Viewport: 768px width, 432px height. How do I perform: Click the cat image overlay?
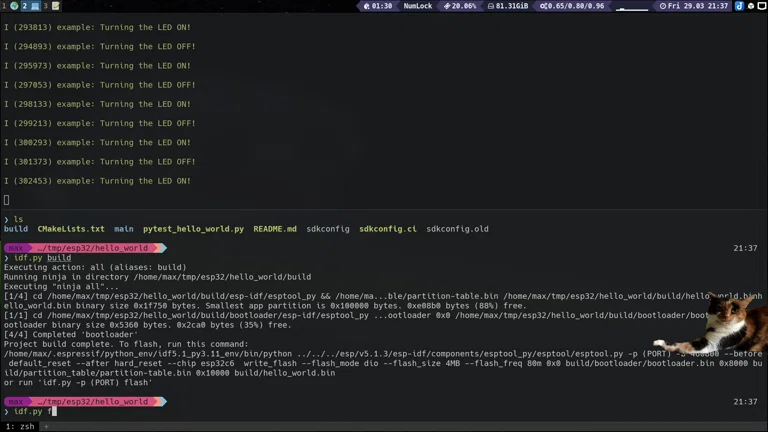click(735, 325)
